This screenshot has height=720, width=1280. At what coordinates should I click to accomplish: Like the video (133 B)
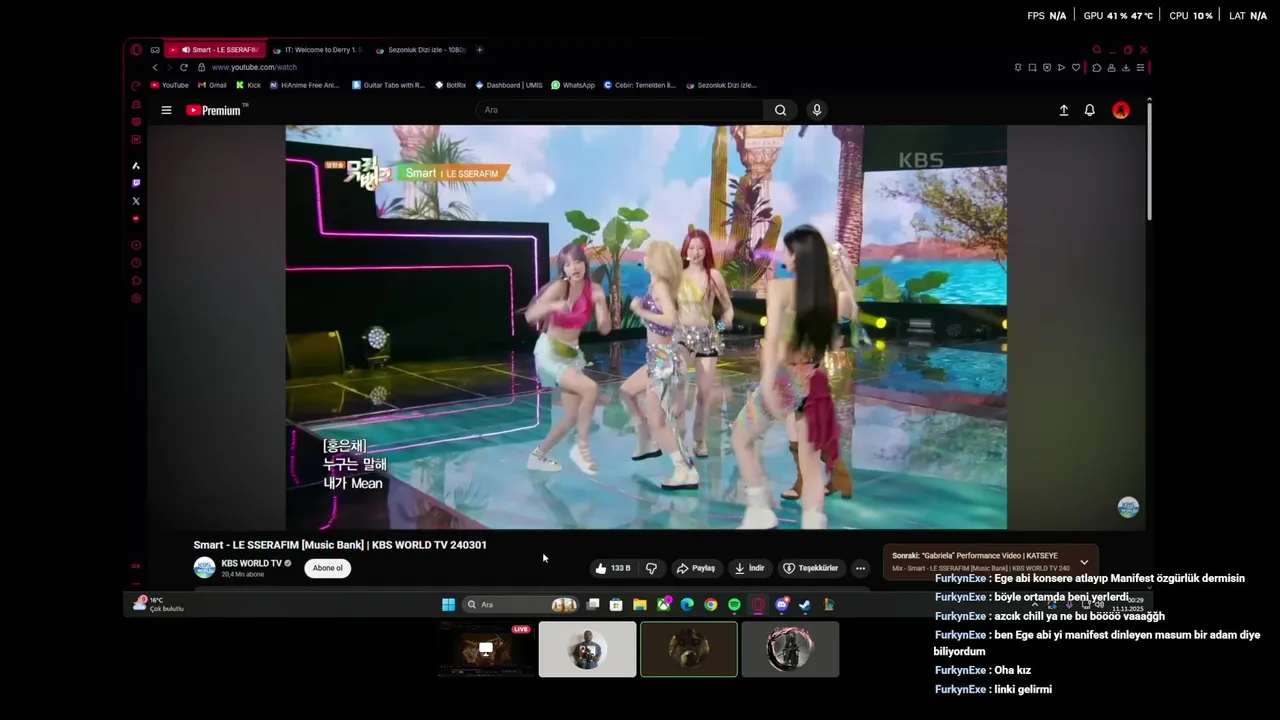pyautogui.click(x=612, y=568)
